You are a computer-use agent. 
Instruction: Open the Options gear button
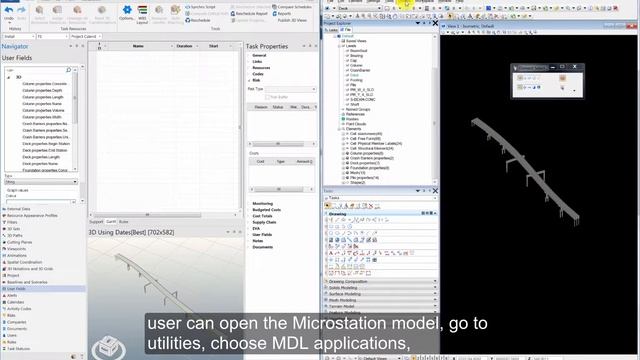click(127, 13)
